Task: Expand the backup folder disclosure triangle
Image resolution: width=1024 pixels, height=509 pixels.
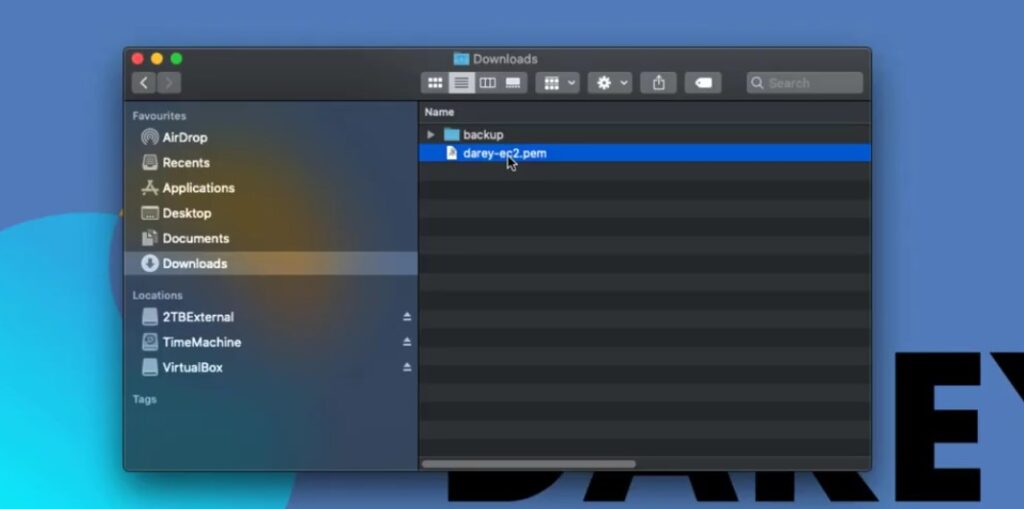Action: pos(430,135)
